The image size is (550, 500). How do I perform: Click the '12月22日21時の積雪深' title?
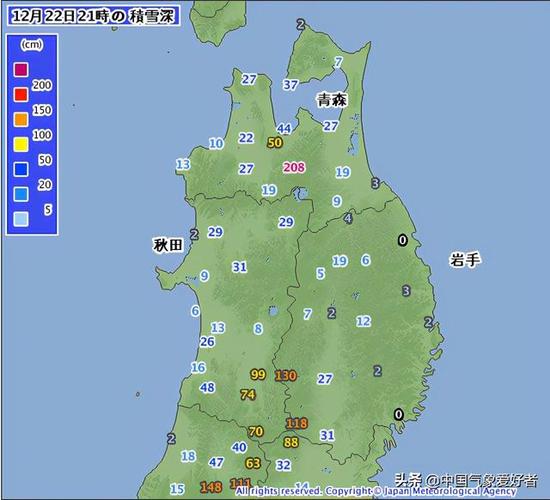(93, 16)
